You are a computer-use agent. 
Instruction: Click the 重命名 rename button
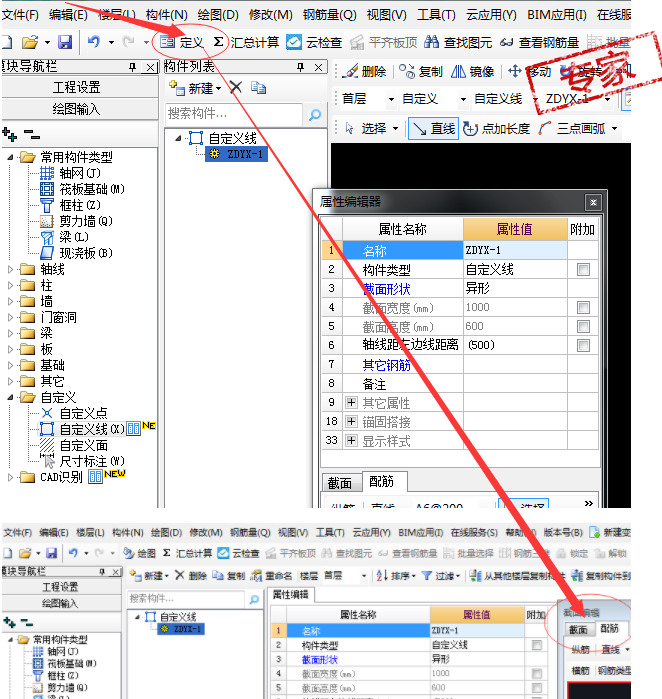click(271, 576)
